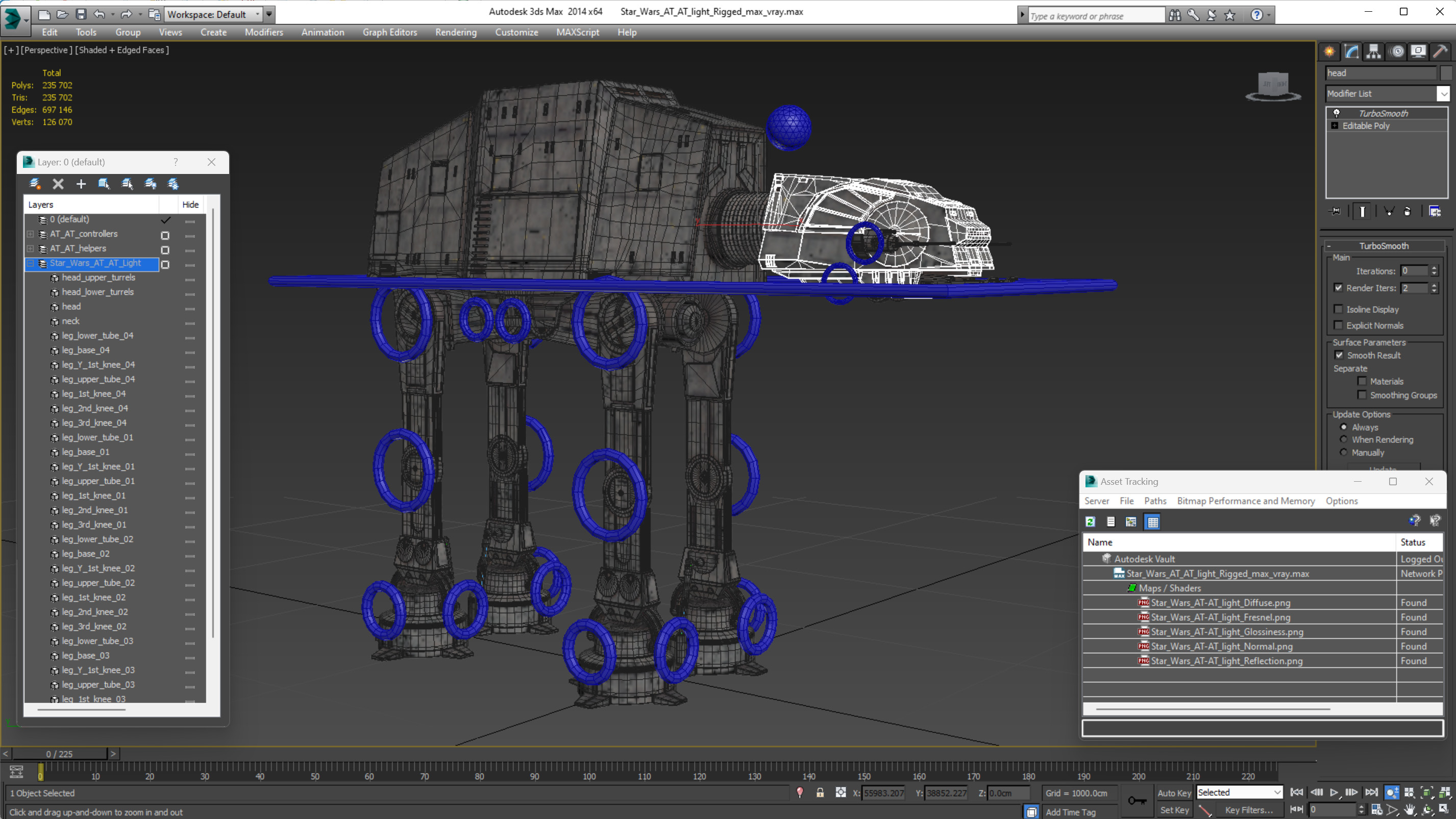The image size is (1456, 819).
Task: Click the Undo arrow icon
Action: coord(100,14)
